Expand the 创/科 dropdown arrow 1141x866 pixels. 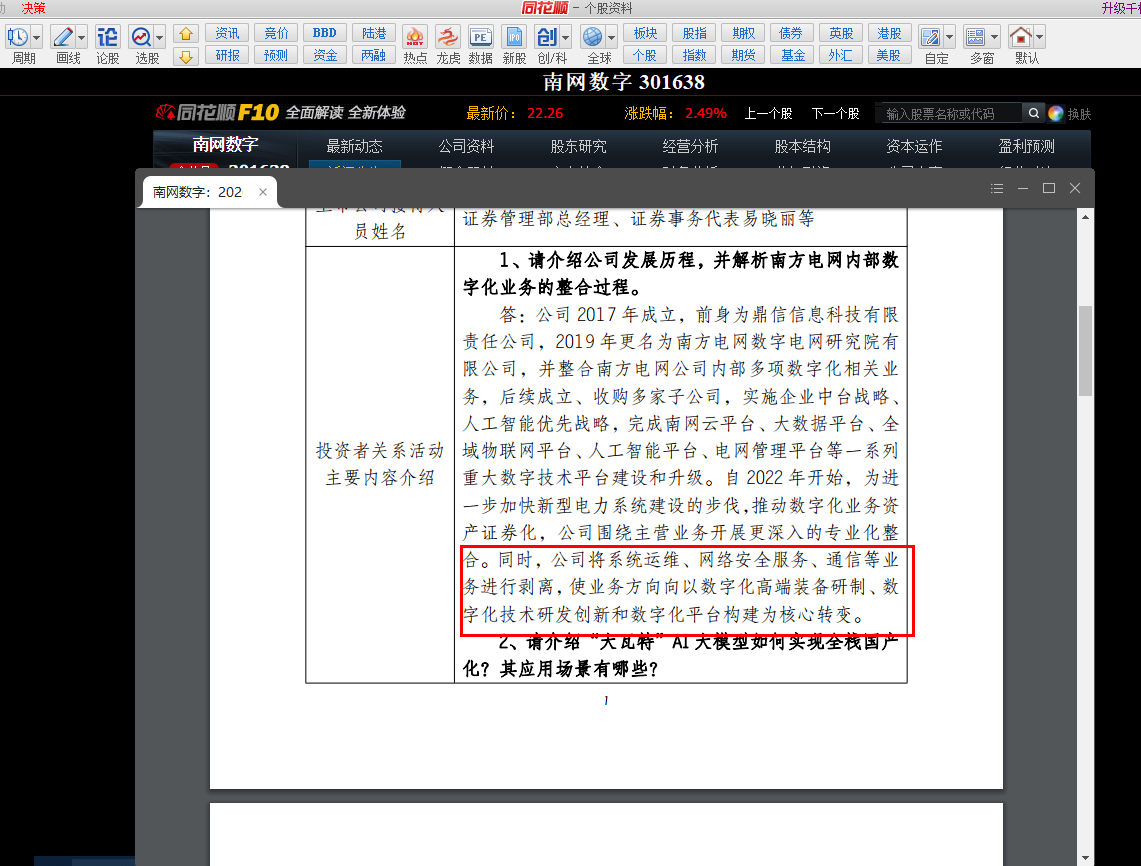(x=565, y=37)
